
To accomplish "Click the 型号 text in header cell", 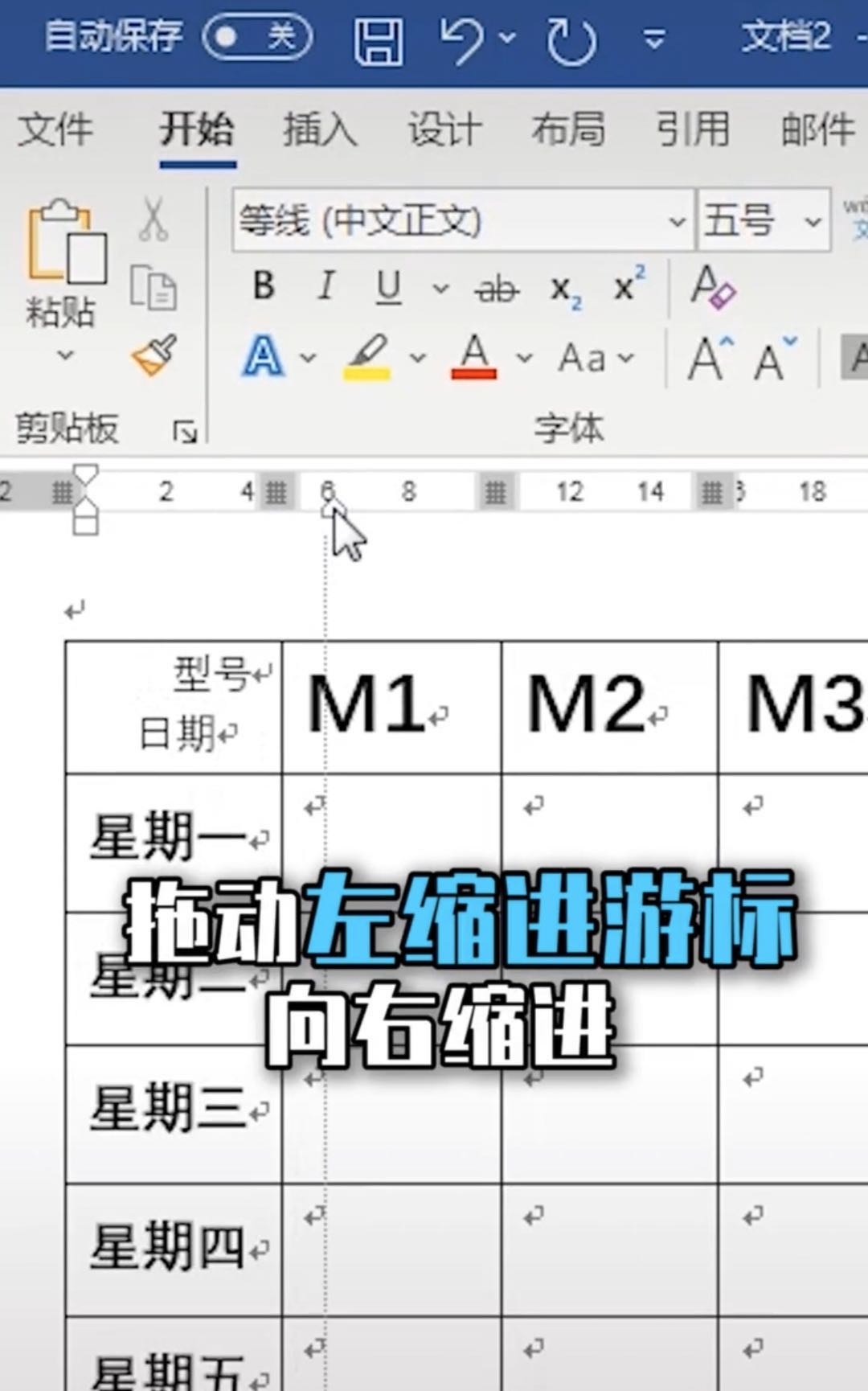I will pyautogui.click(x=211, y=673).
